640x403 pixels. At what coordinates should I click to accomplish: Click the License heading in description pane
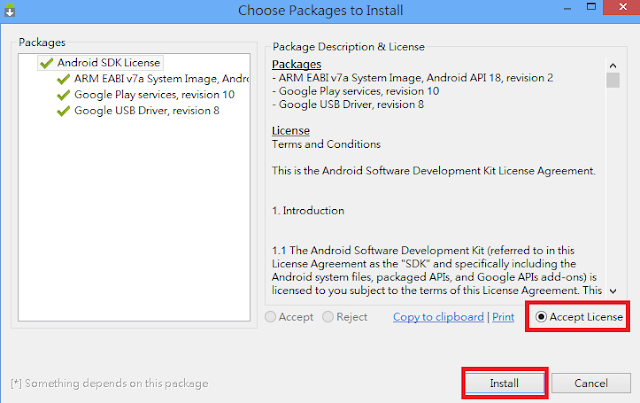[x=291, y=131]
